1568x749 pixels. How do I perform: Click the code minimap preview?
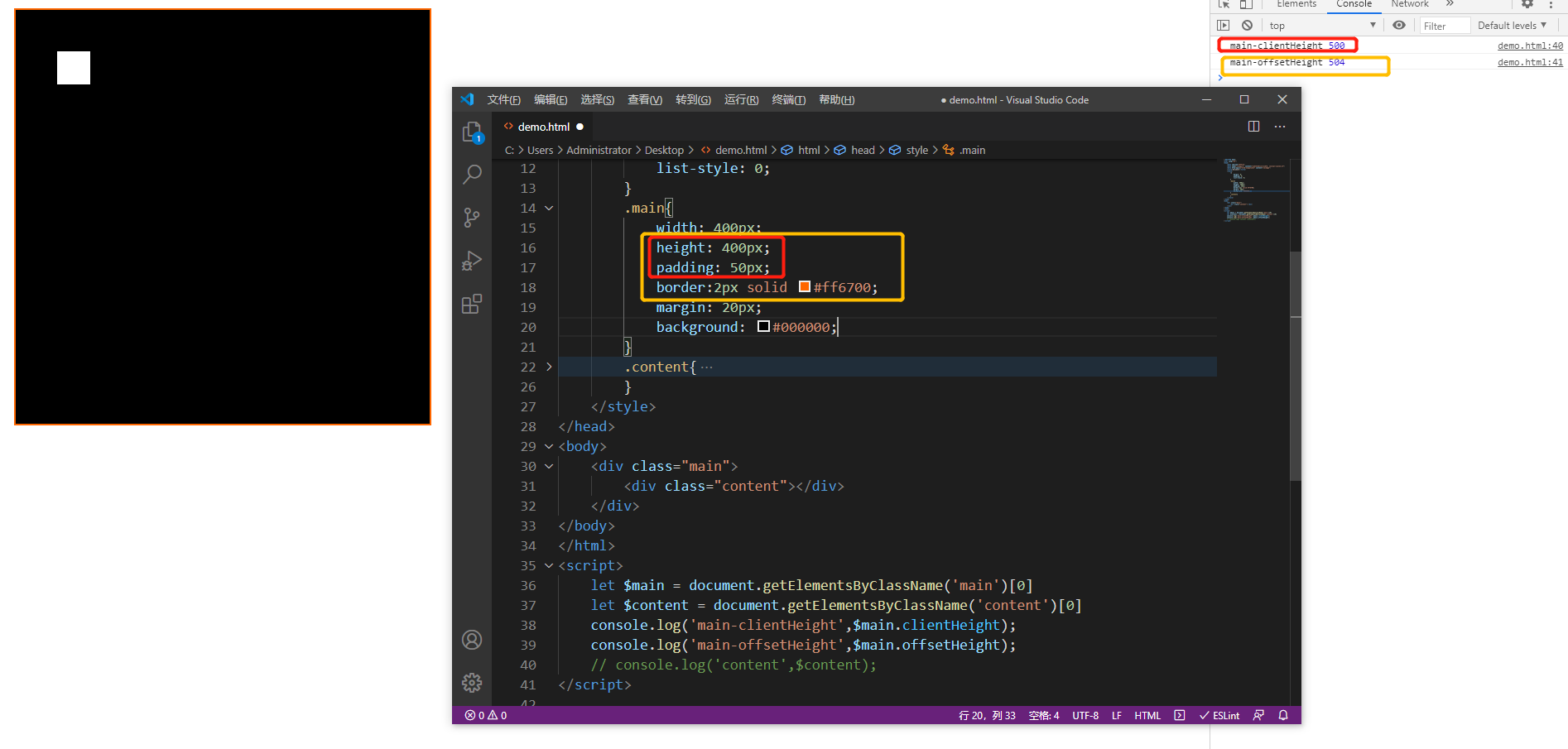point(1255,190)
